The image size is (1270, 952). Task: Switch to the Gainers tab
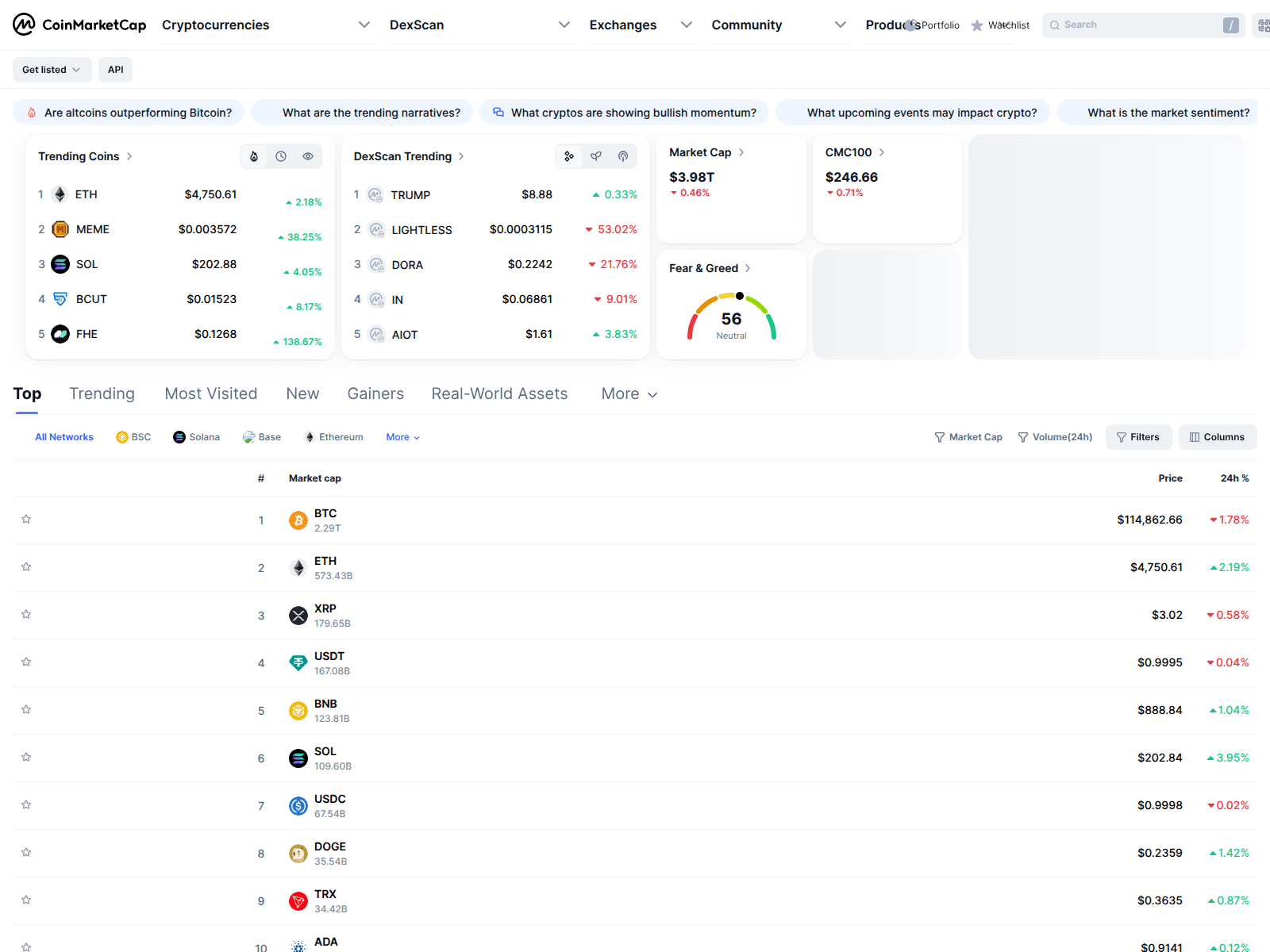(x=375, y=393)
